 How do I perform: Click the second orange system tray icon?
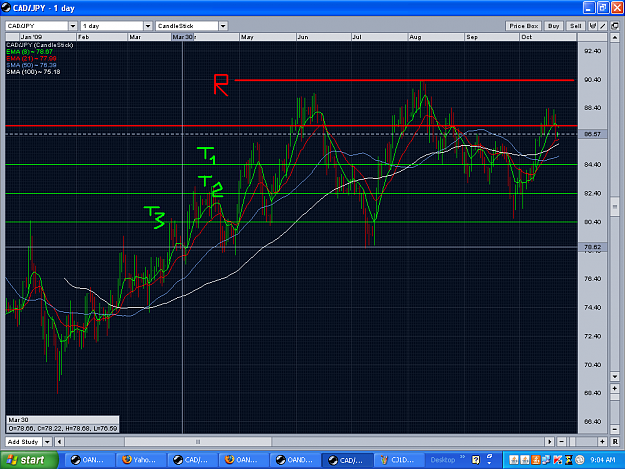pos(525,460)
